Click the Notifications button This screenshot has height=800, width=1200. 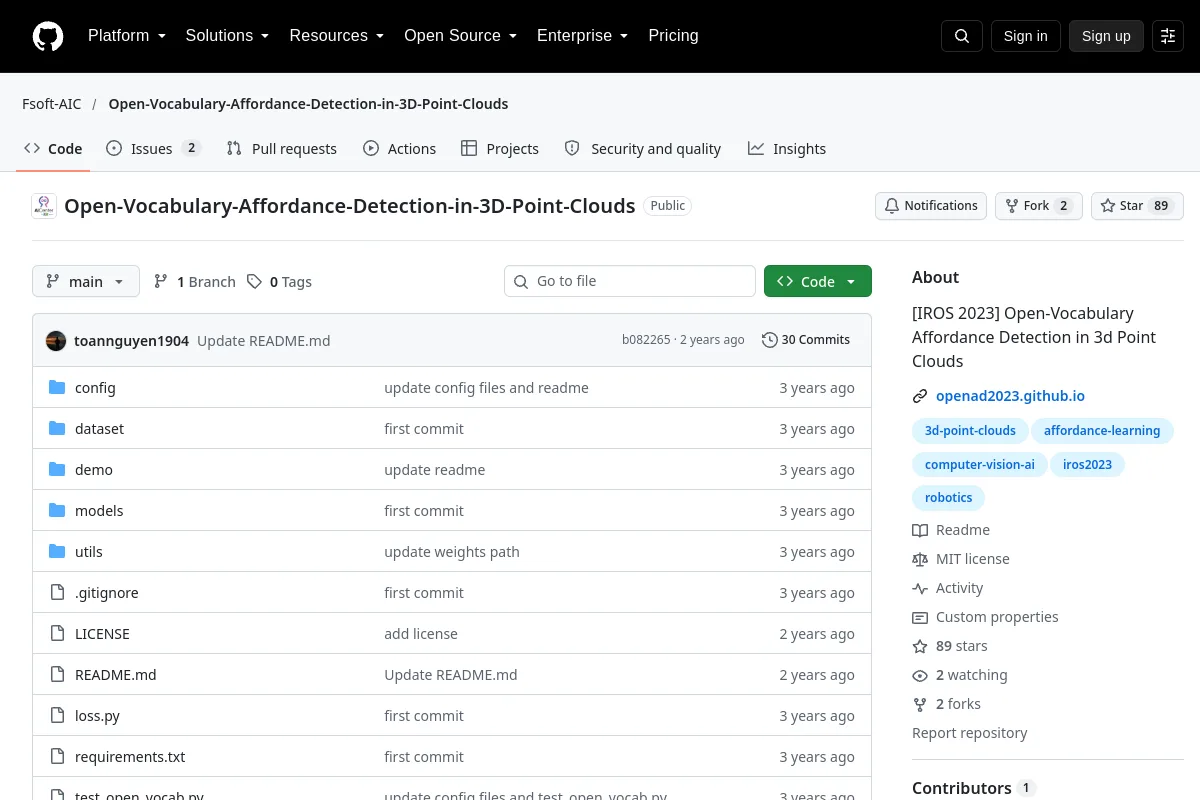(x=931, y=206)
